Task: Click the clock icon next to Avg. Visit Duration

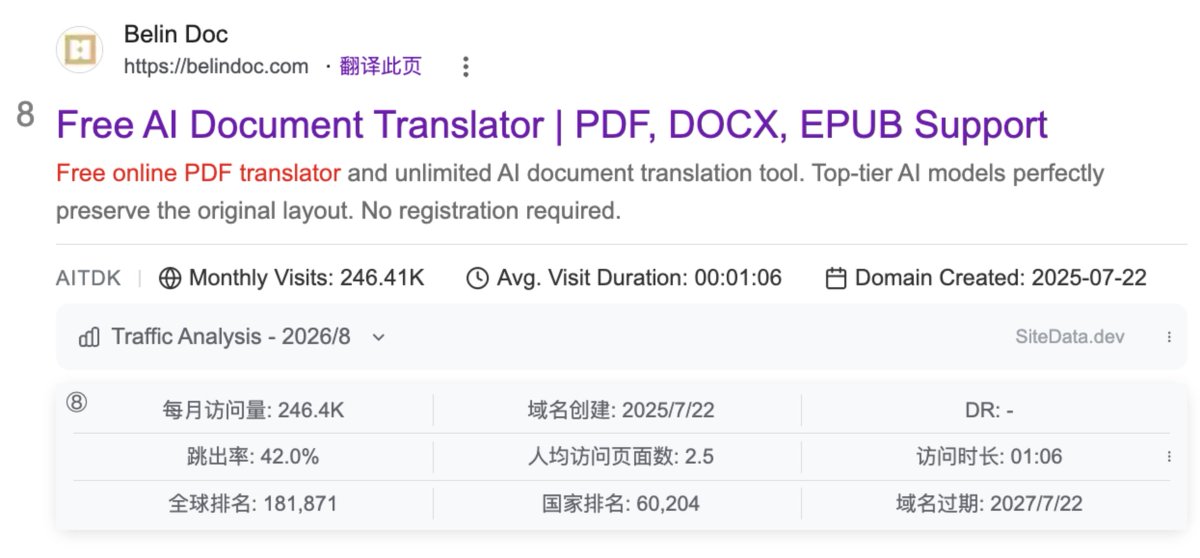Action: coord(478,278)
